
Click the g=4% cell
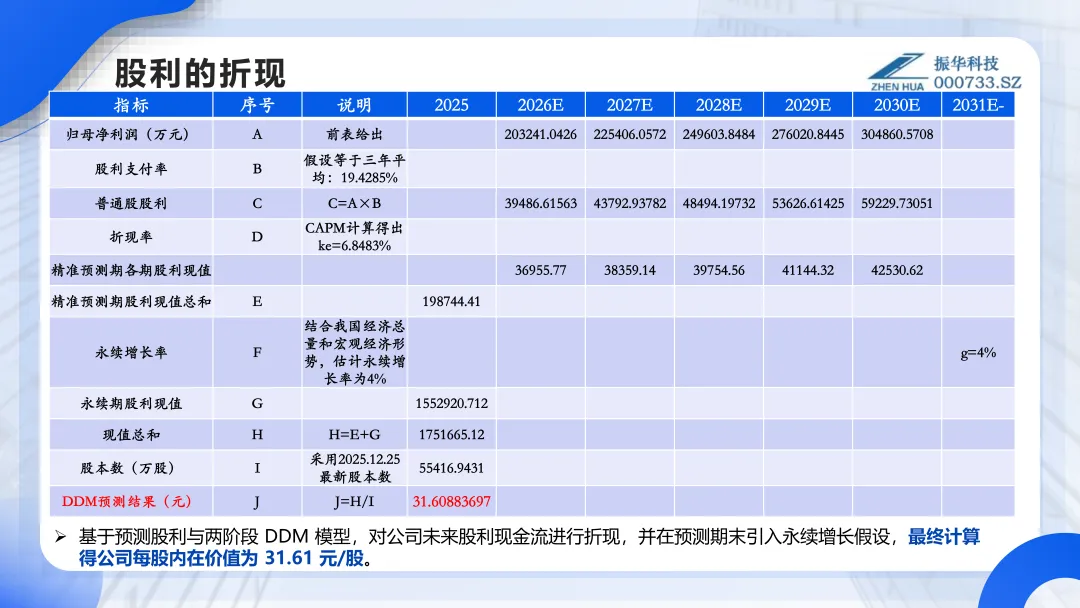point(978,353)
